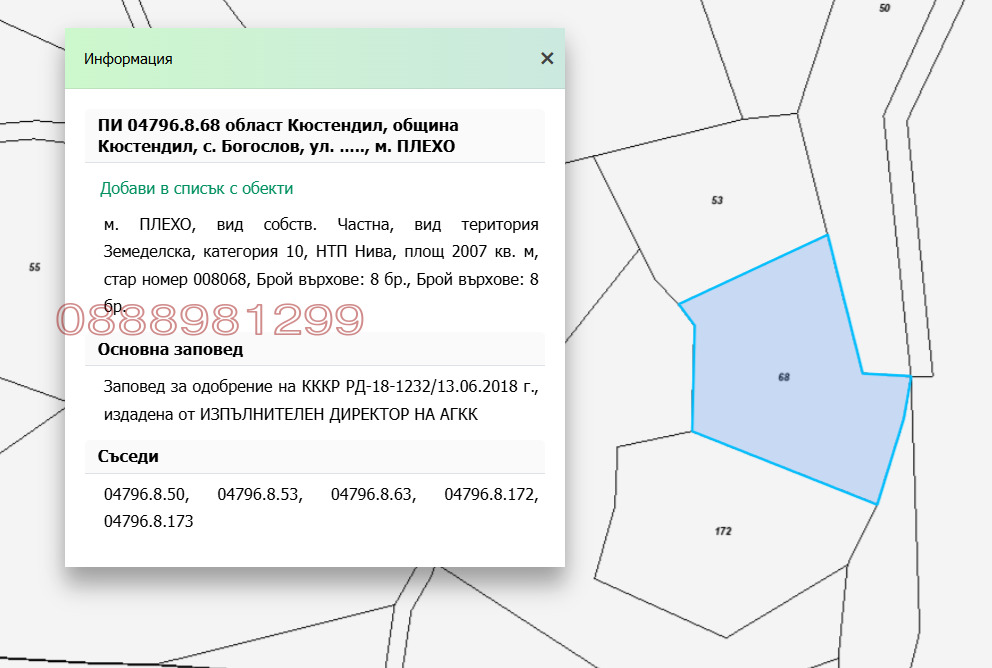Click neighbor parcel link 04796.8.172
The height and width of the screenshot is (668, 992).
[492, 494]
